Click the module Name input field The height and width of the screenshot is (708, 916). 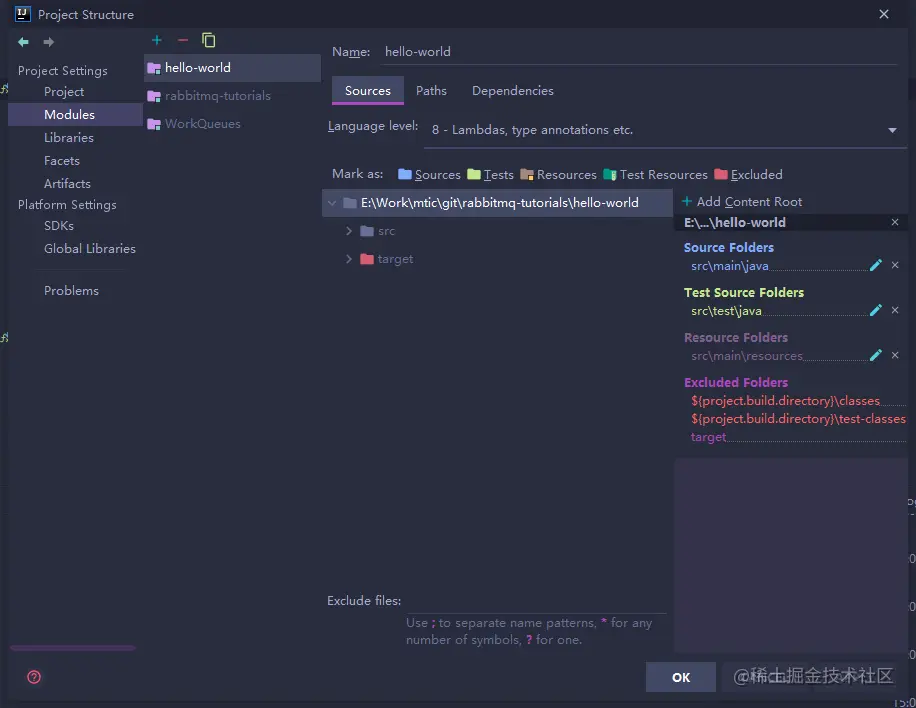click(x=640, y=52)
